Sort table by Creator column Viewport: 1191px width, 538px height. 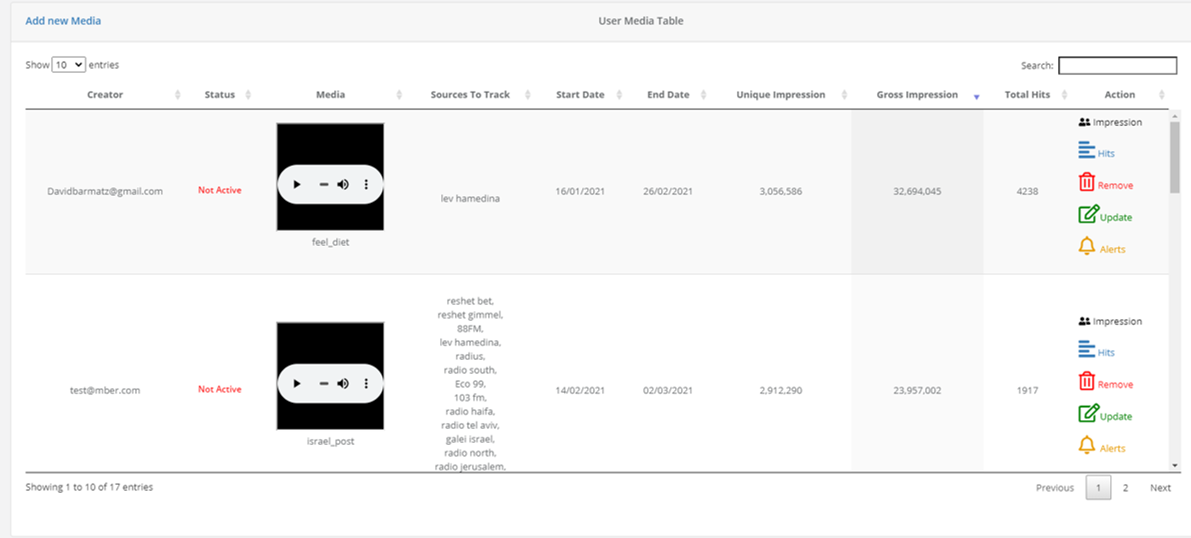105,95
